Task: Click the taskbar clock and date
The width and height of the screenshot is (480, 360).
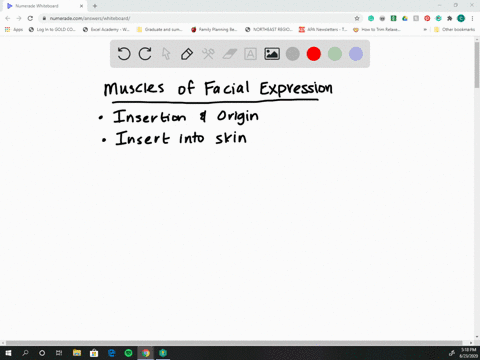Action: (468, 353)
